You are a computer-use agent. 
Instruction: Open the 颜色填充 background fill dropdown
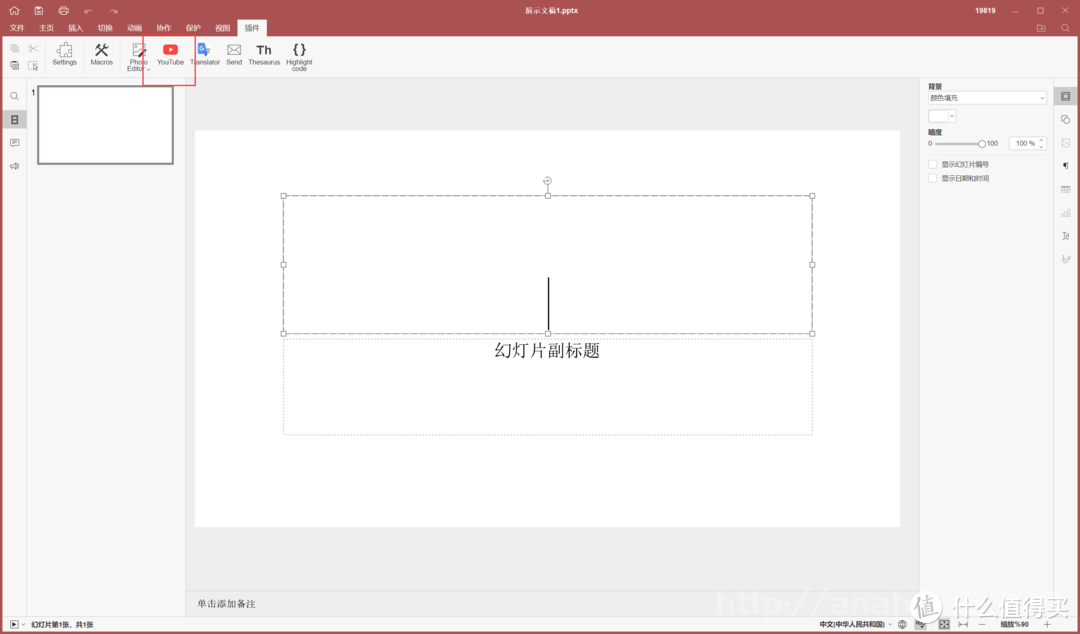coord(987,98)
